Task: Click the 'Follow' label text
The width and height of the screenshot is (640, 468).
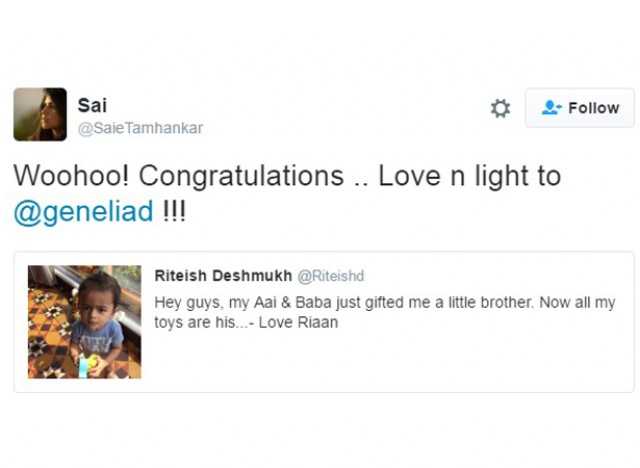Action: (594, 108)
